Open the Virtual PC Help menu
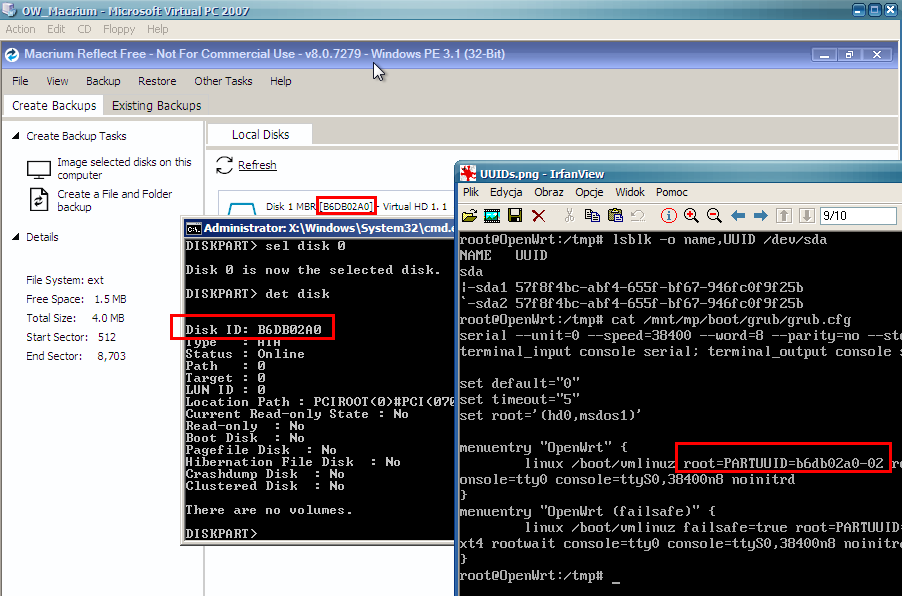The width and height of the screenshot is (902, 596). pyautogui.click(x=158, y=29)
